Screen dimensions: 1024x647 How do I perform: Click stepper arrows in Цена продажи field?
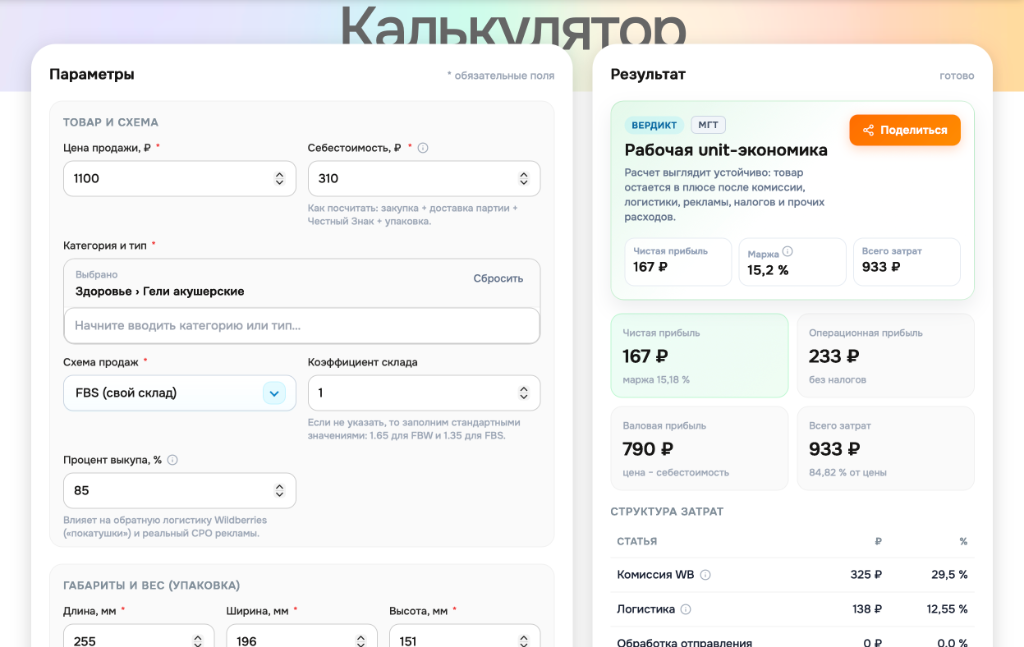(280, 178)
